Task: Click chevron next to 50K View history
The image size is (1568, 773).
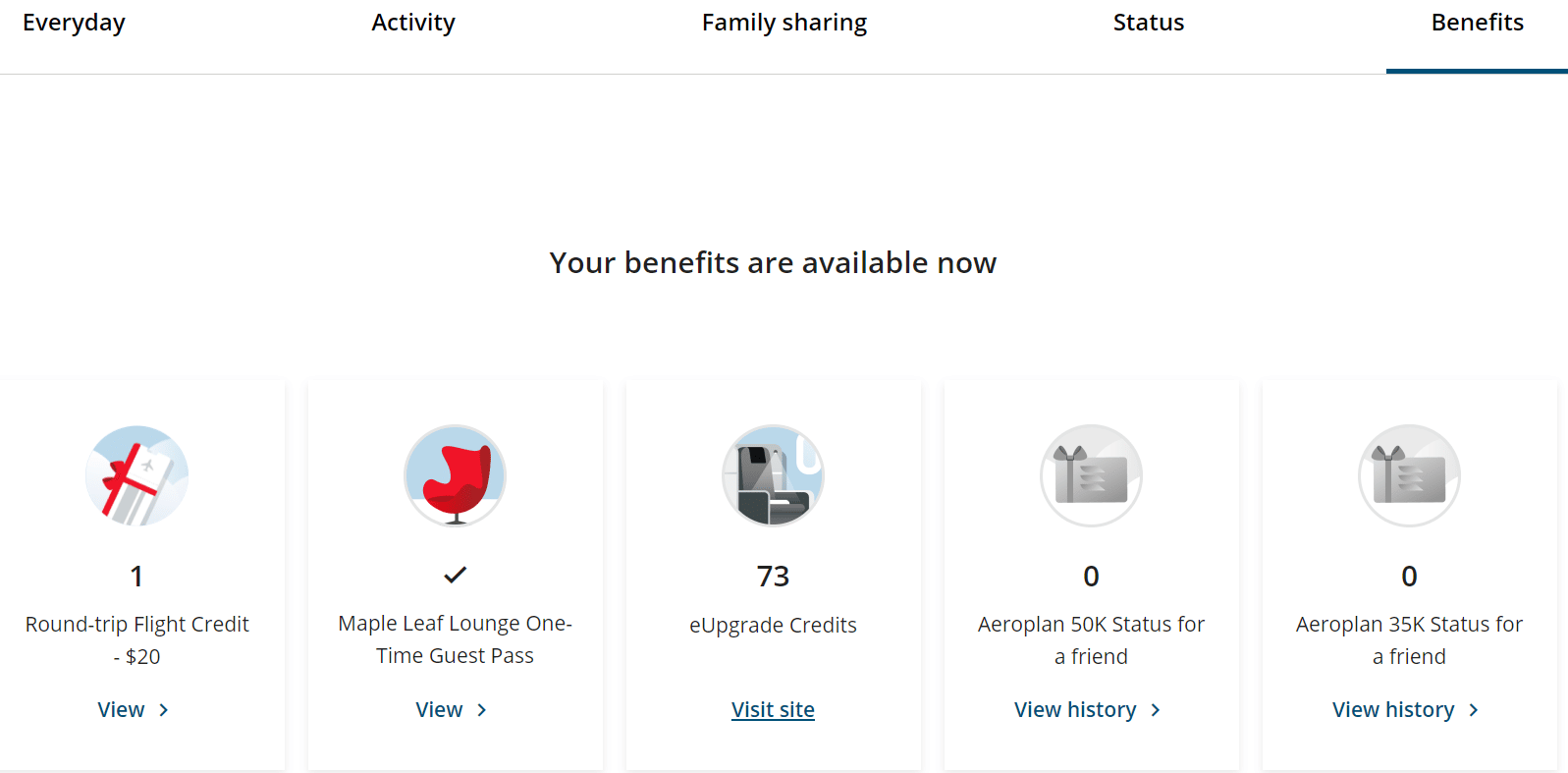Action: [1156, 710]
